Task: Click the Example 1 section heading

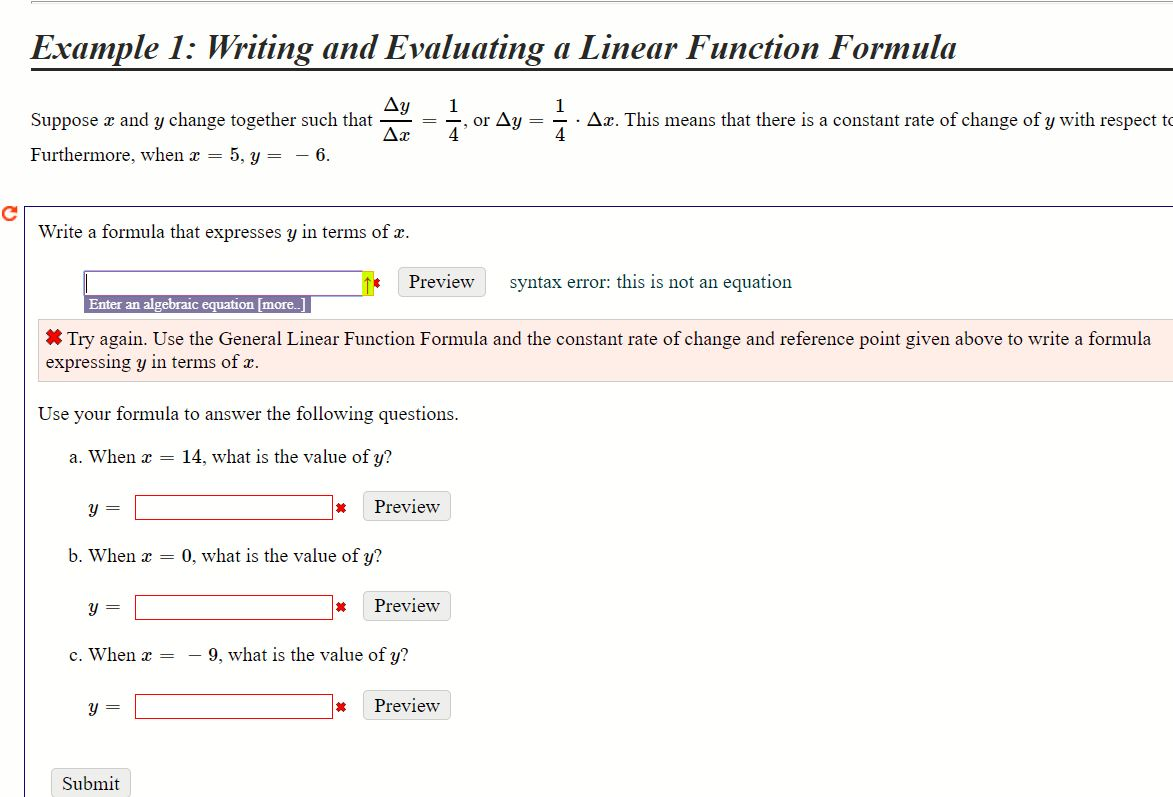Action: point(494,47)
